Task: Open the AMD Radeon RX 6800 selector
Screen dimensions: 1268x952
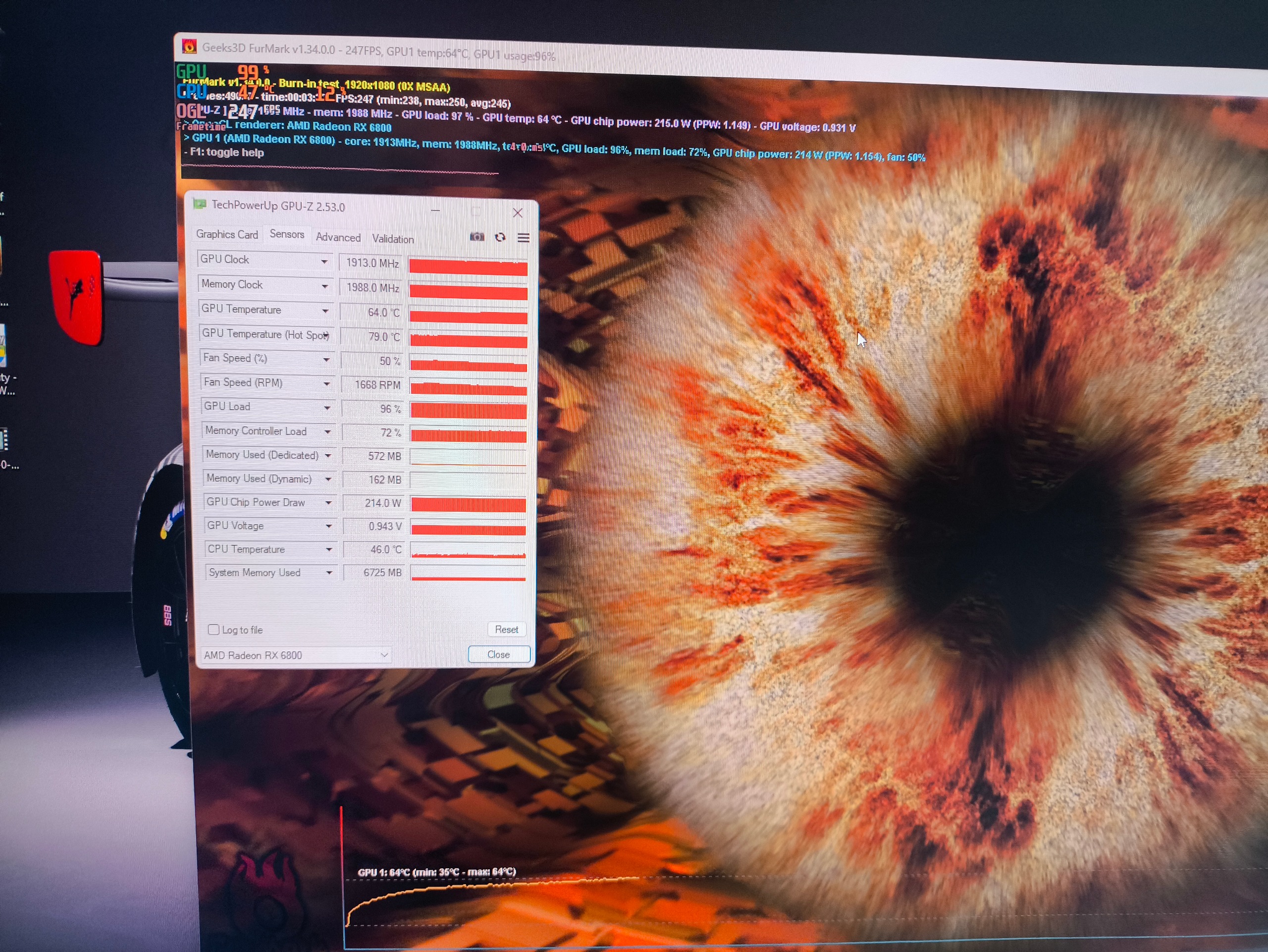Action: pos(296,655)
